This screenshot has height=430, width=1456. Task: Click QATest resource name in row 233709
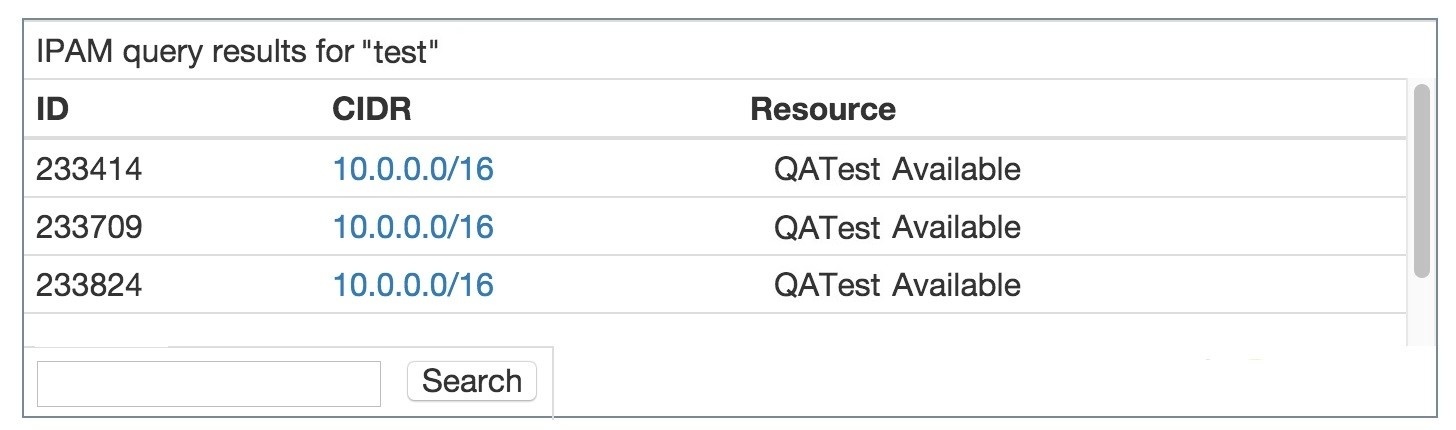[x=827, y=227]
